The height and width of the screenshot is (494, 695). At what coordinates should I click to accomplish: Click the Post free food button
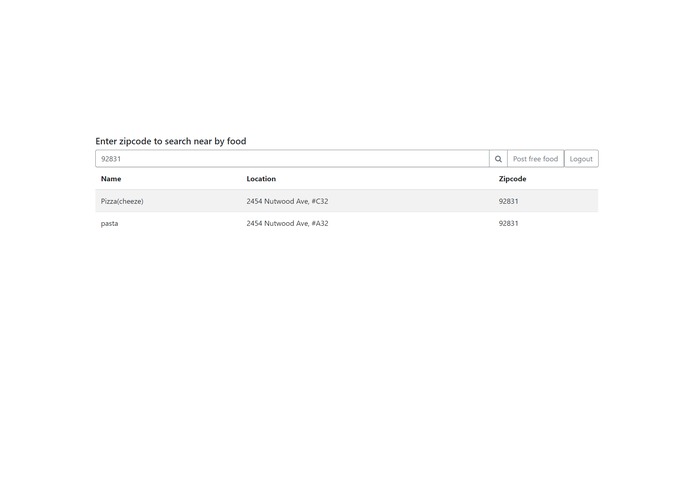pyautogui.click(x=535, y=159)
